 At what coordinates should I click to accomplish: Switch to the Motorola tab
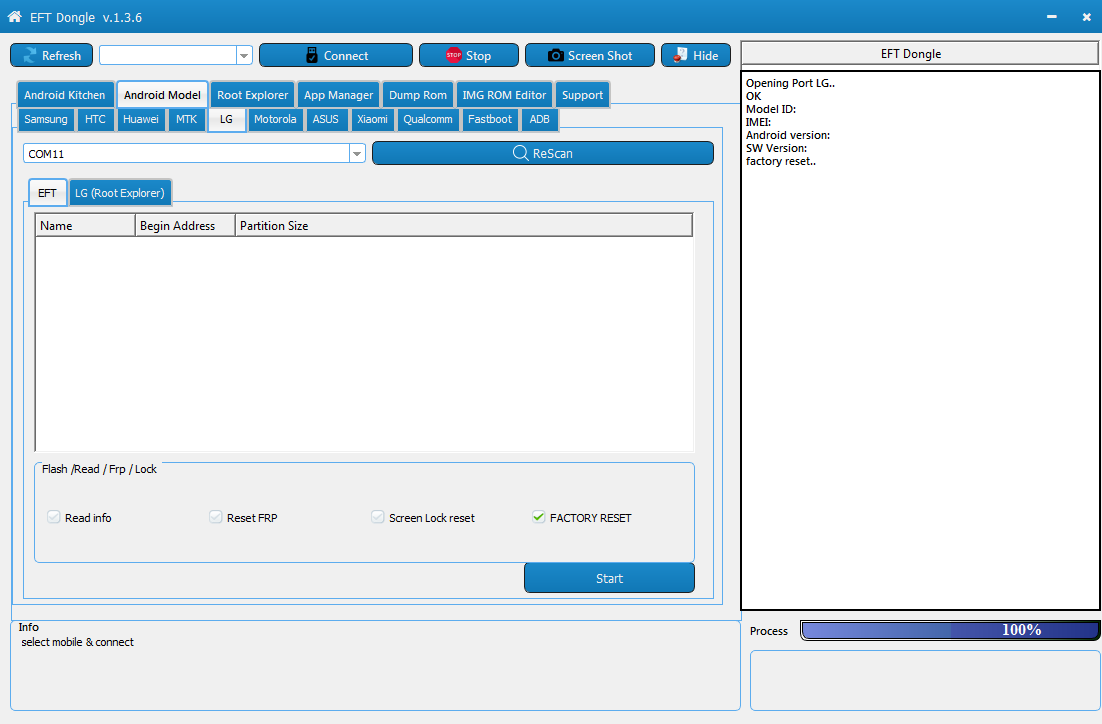click(x=275, y=119)
